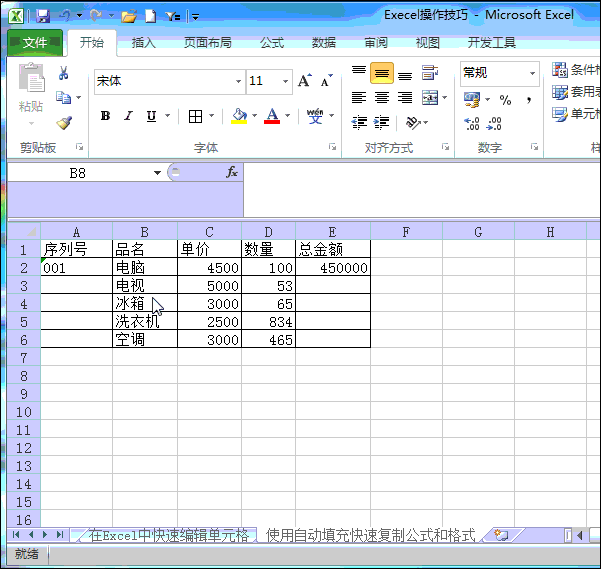Open underline style dropdown arrow
Viewport: 601px width, 569px height.
coord(167,116)
